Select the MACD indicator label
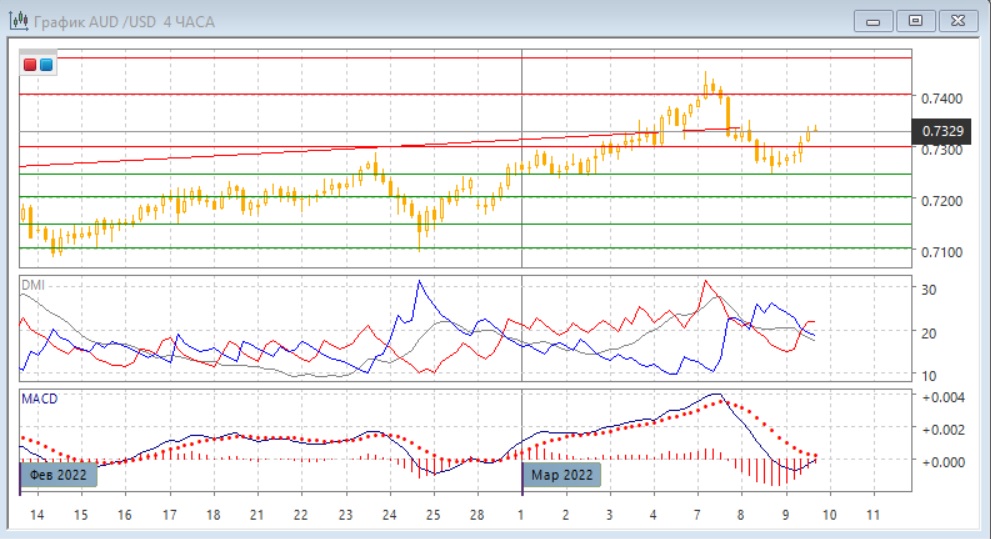 tap(39, 398)
